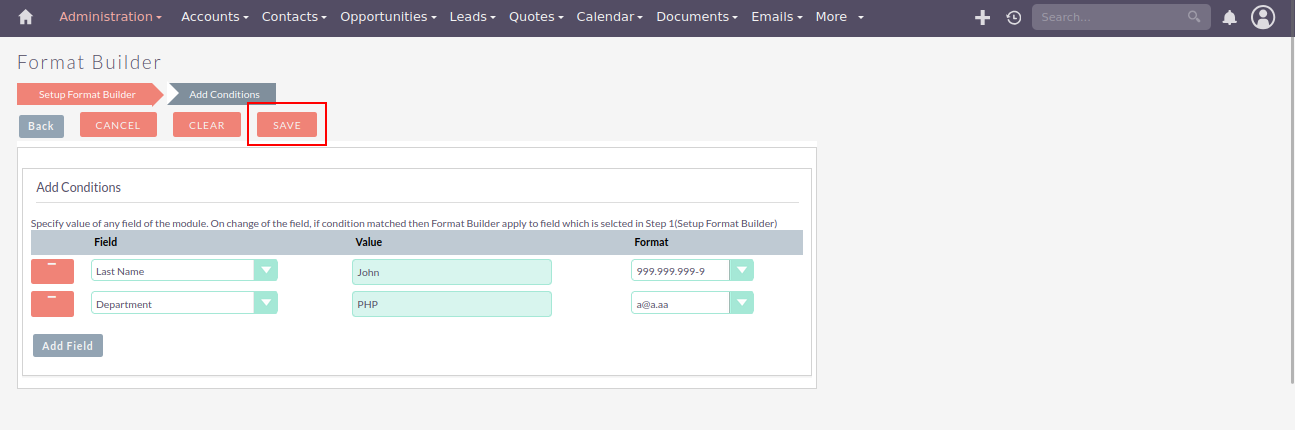
Task: Remove the Department condition row
Action: click(x=52, y=304)
